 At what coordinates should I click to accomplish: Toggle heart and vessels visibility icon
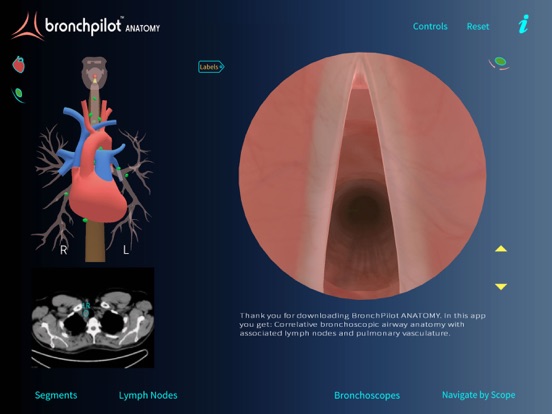coord(19,64)
